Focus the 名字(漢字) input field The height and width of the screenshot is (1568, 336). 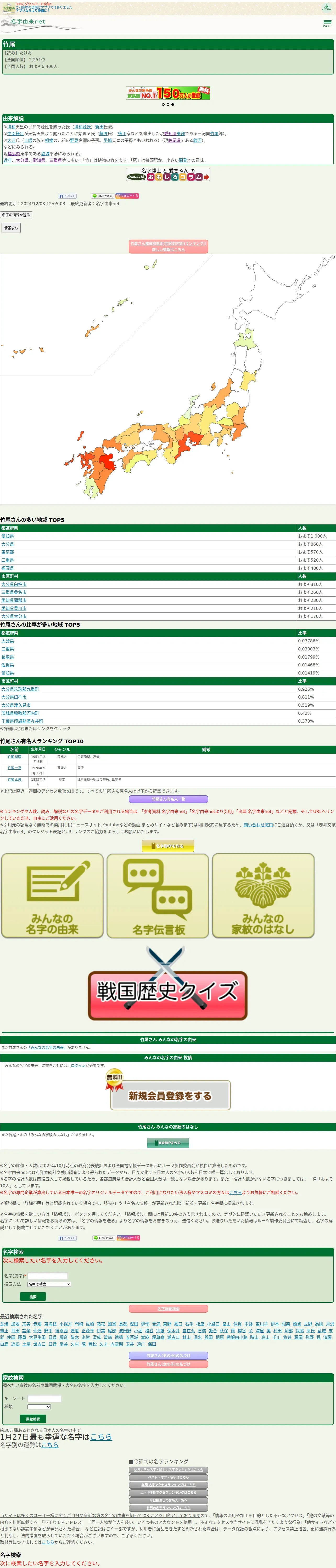48,1276
